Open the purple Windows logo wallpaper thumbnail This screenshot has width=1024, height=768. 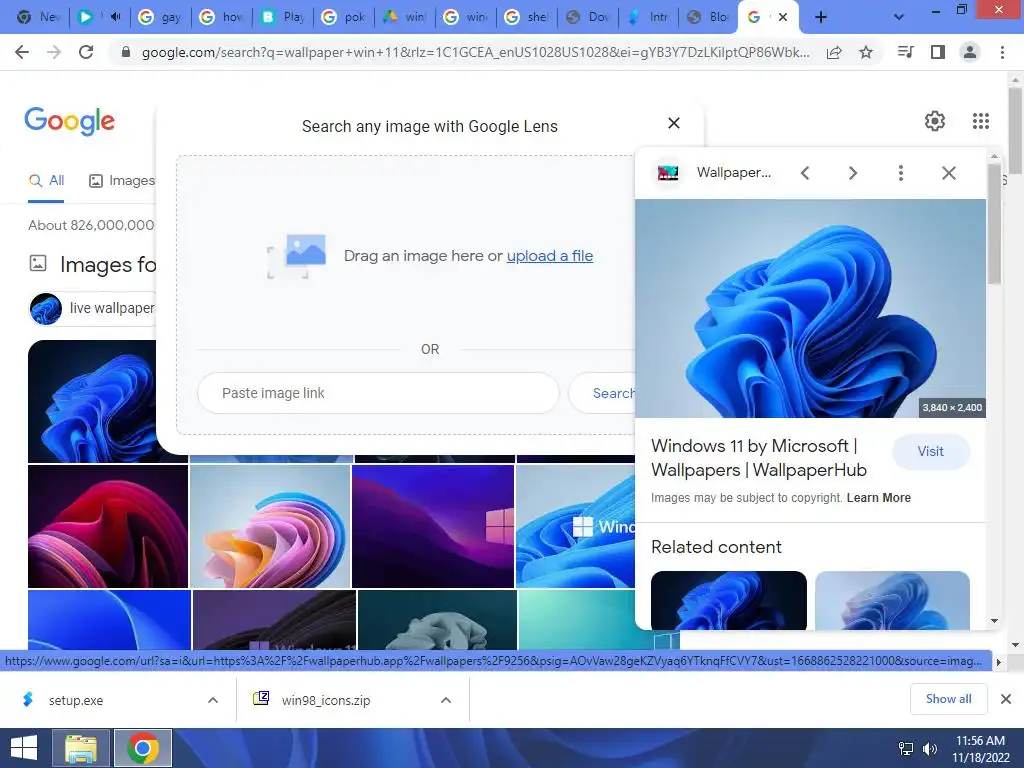433,526
